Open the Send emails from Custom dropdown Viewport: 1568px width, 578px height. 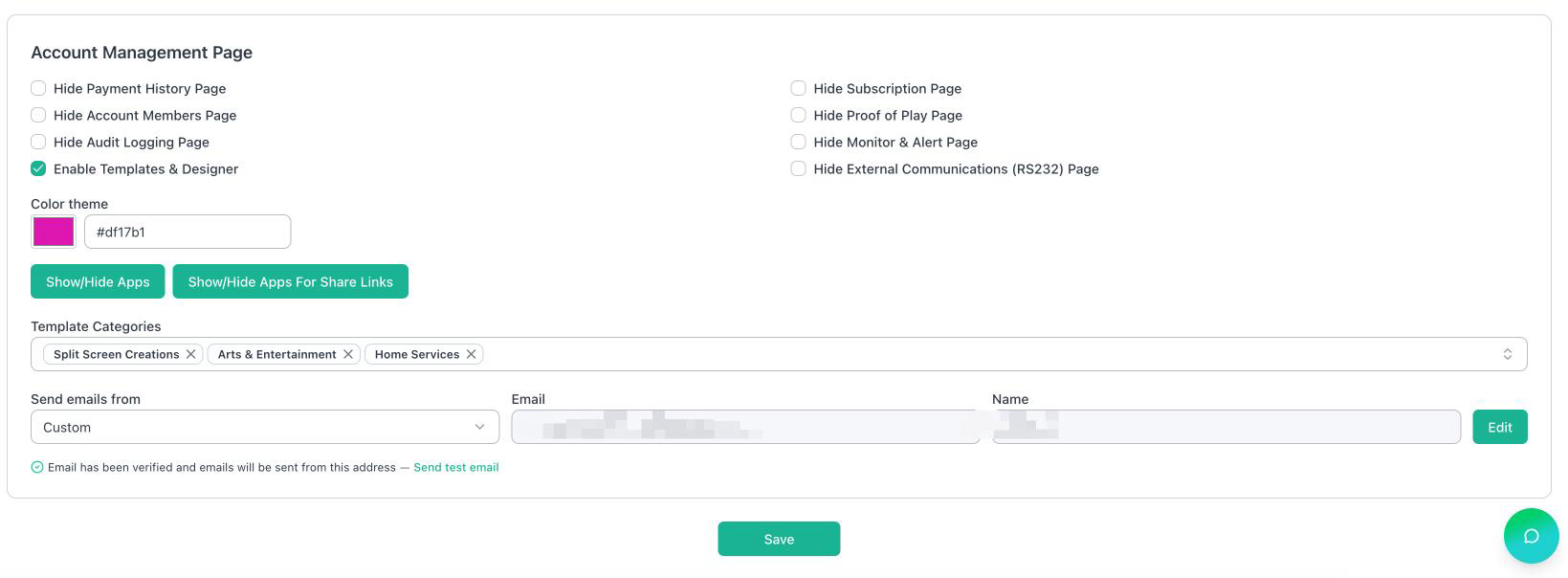(265, 427)
